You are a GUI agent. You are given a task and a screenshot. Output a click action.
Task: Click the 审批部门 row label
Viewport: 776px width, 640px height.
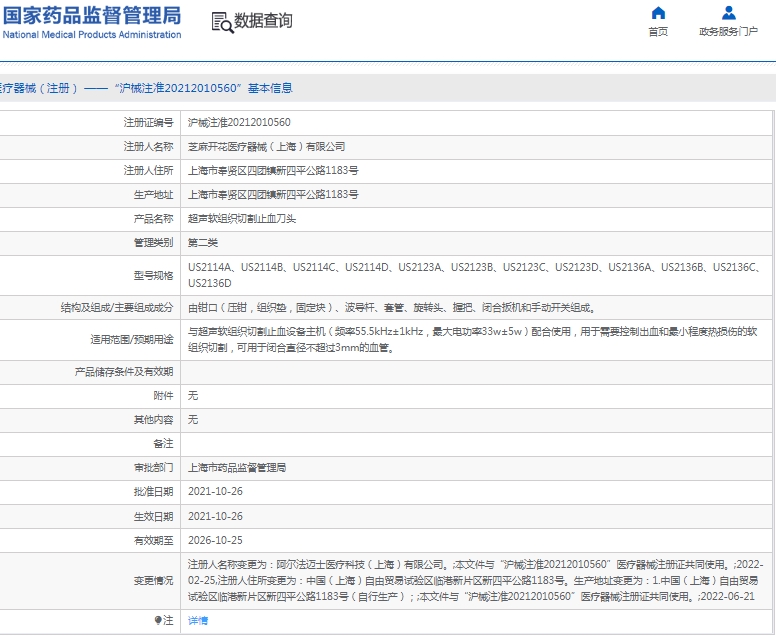coord(153,468)
